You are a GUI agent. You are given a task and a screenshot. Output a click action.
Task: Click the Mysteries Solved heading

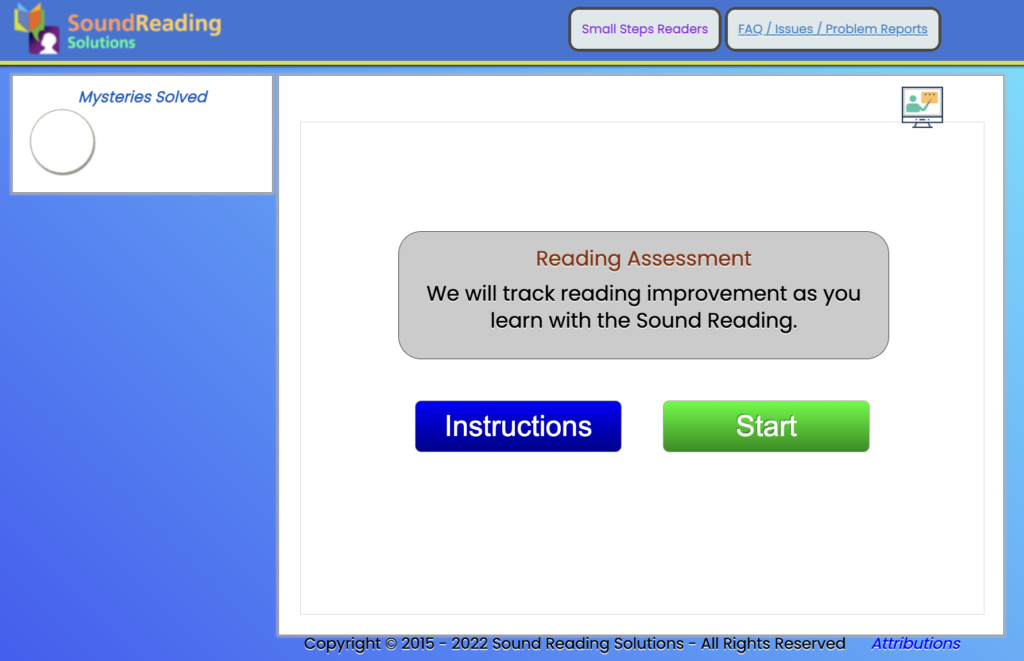(143, 97)
